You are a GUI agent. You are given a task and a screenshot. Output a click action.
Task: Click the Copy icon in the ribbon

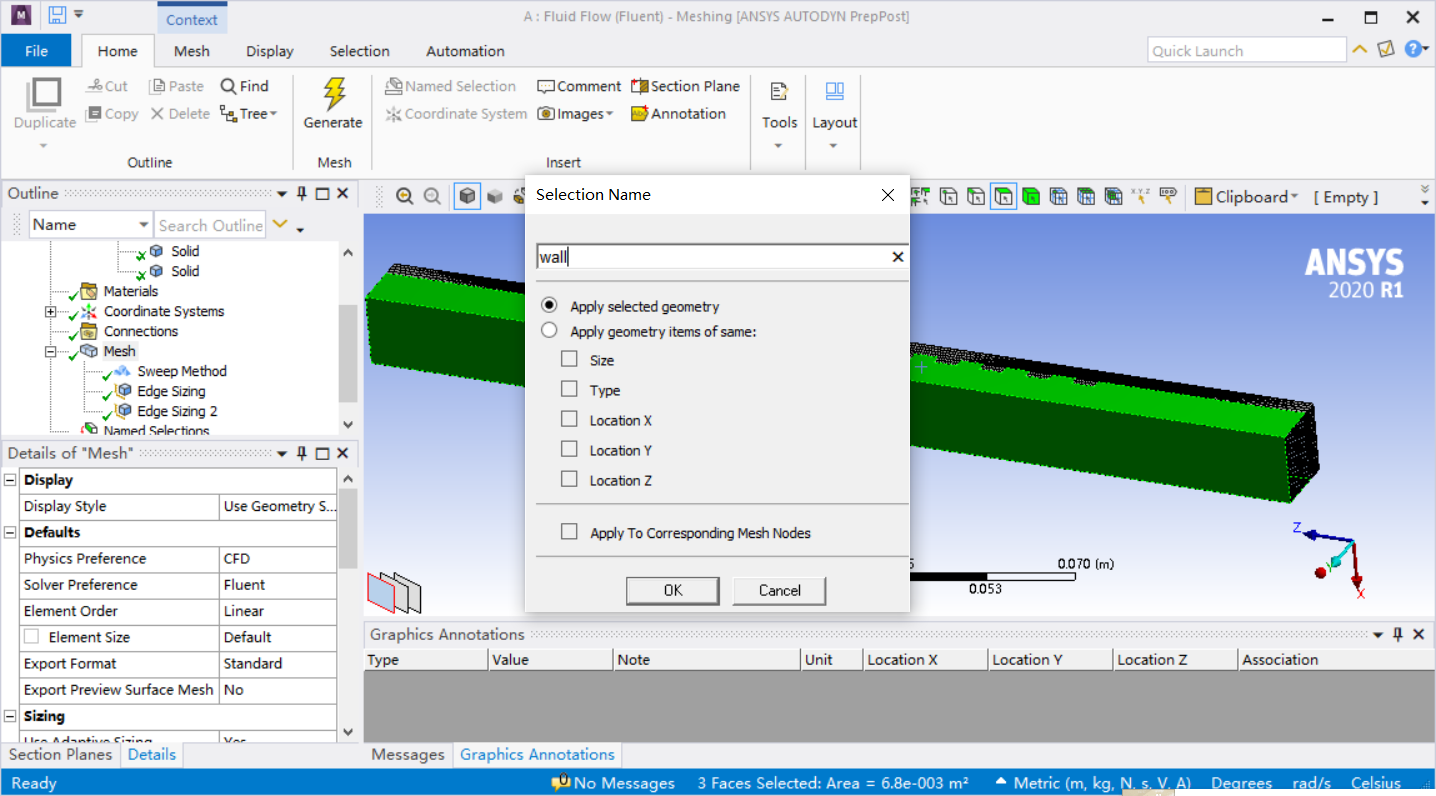(x=95, y=114)
